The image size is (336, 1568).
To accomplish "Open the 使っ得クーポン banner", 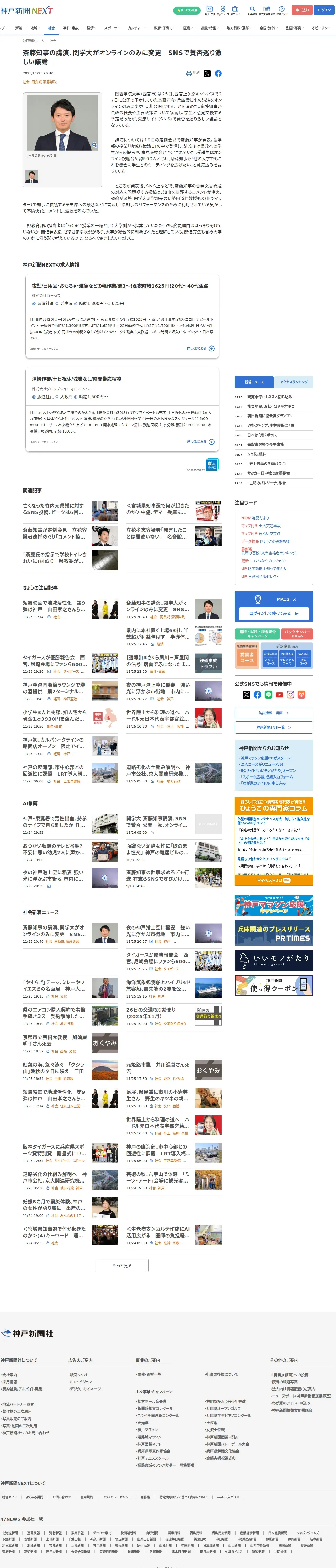I will [274, 985].
